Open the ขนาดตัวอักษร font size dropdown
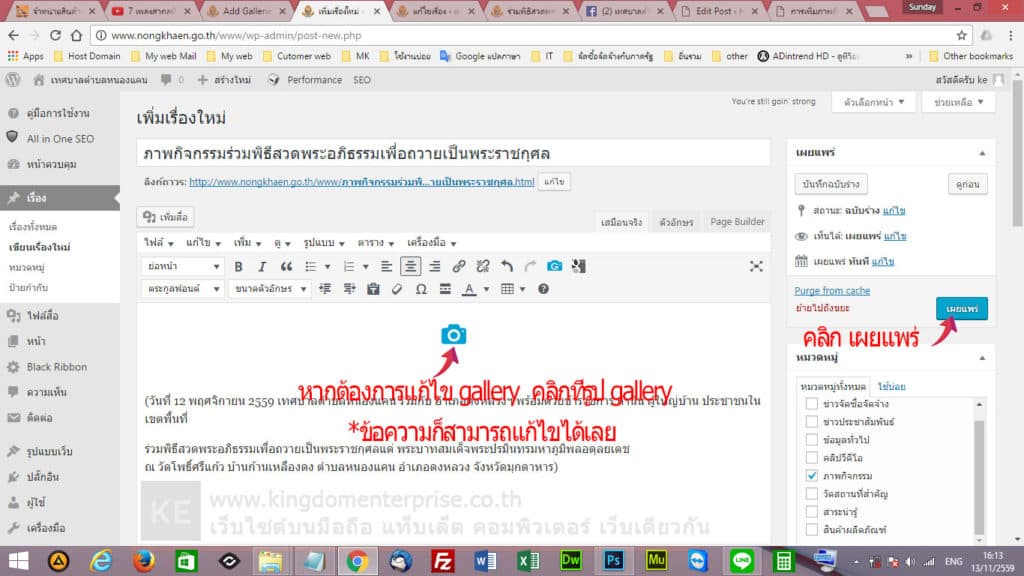The height and width of the screenshot is (576, 1024). (268, 288)
